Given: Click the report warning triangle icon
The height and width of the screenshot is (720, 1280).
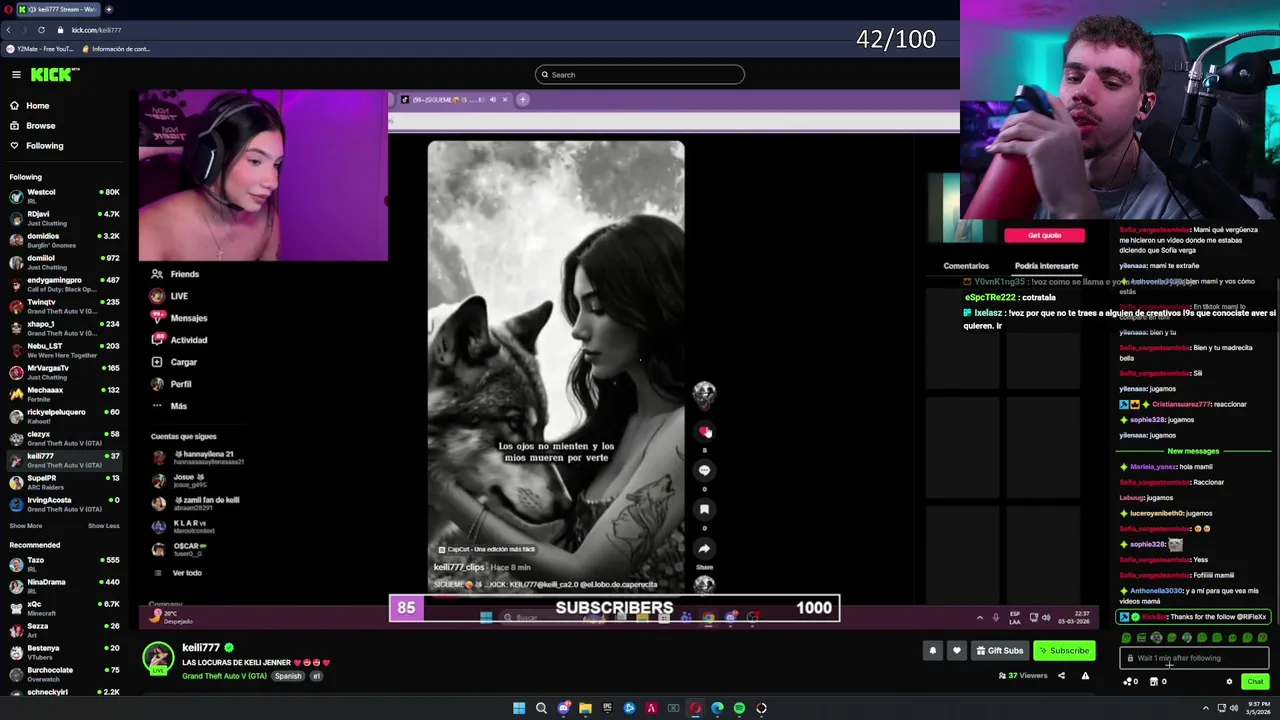Looking at the screenshot, I should point(1085,676).
